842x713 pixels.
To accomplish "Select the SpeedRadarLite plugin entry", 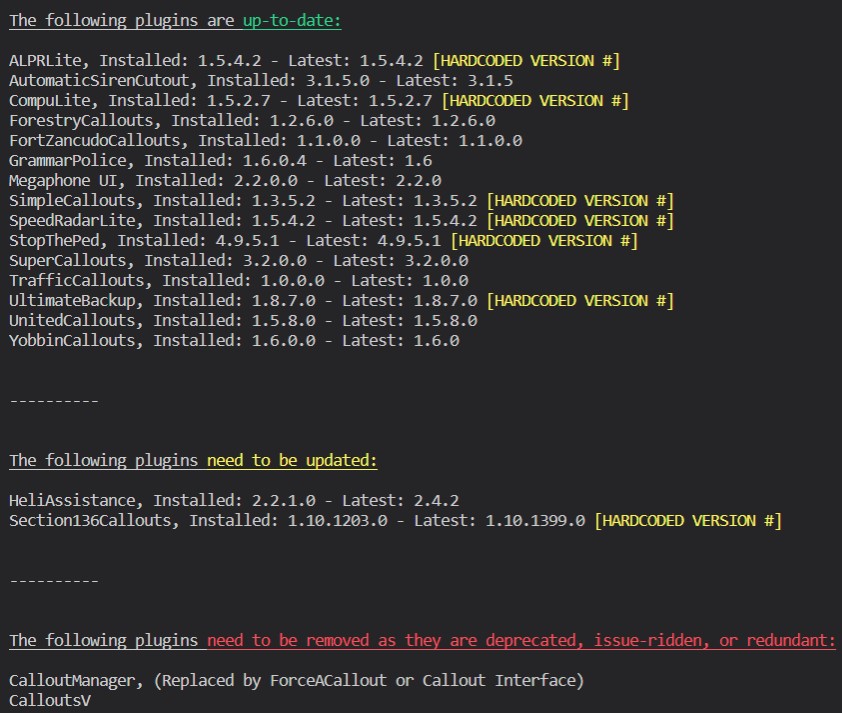I will (x=341, y=221).
